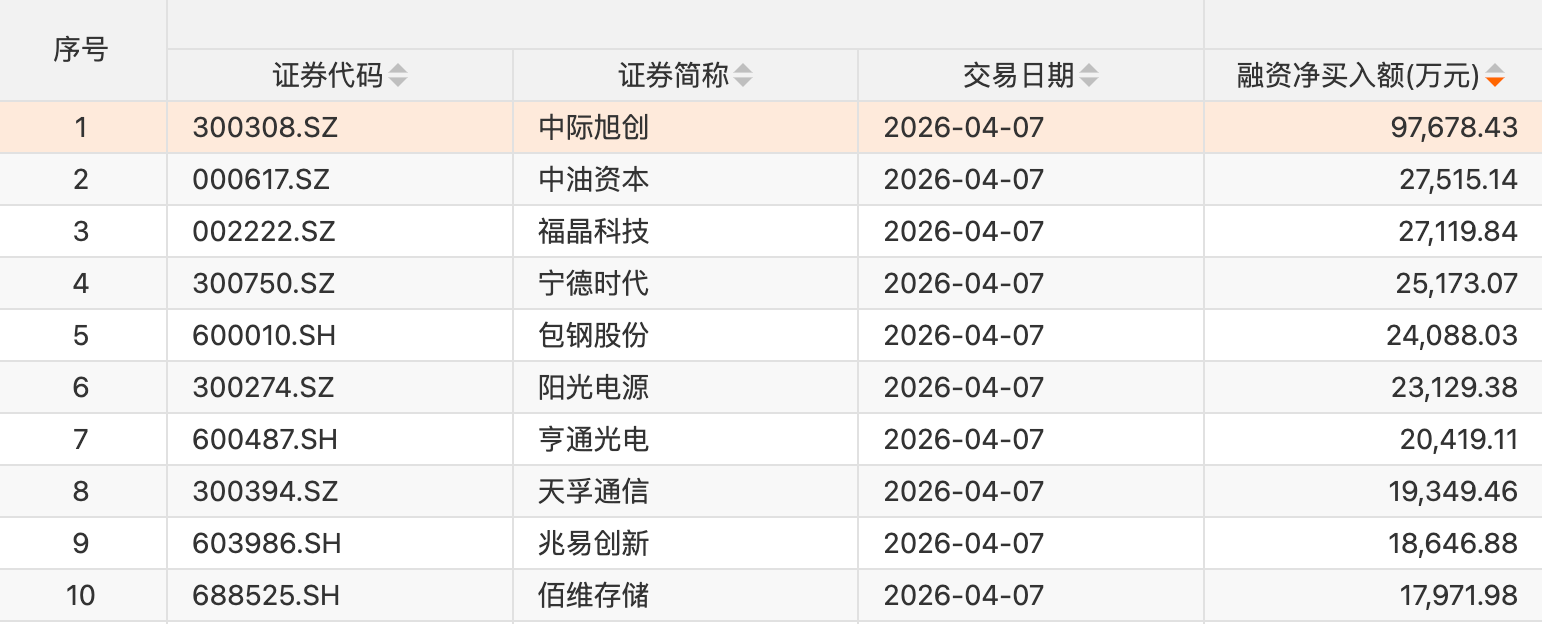Image resolution: width=1542 pixels, height=624 pixels.
Task: Open 兆易创新 stock link
Action: [594, 544]
